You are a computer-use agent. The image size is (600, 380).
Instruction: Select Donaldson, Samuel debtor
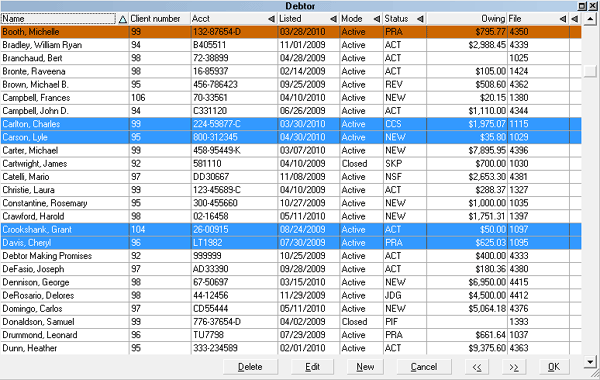291,322
